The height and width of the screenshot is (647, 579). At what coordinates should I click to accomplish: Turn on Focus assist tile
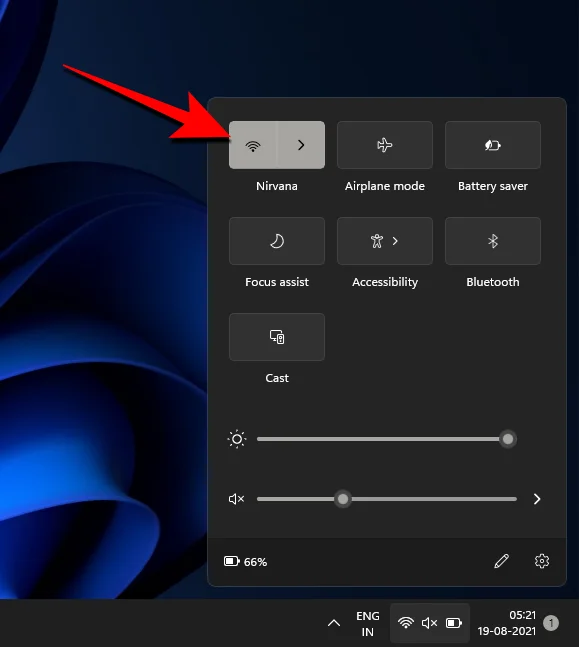tap(277, 241)
